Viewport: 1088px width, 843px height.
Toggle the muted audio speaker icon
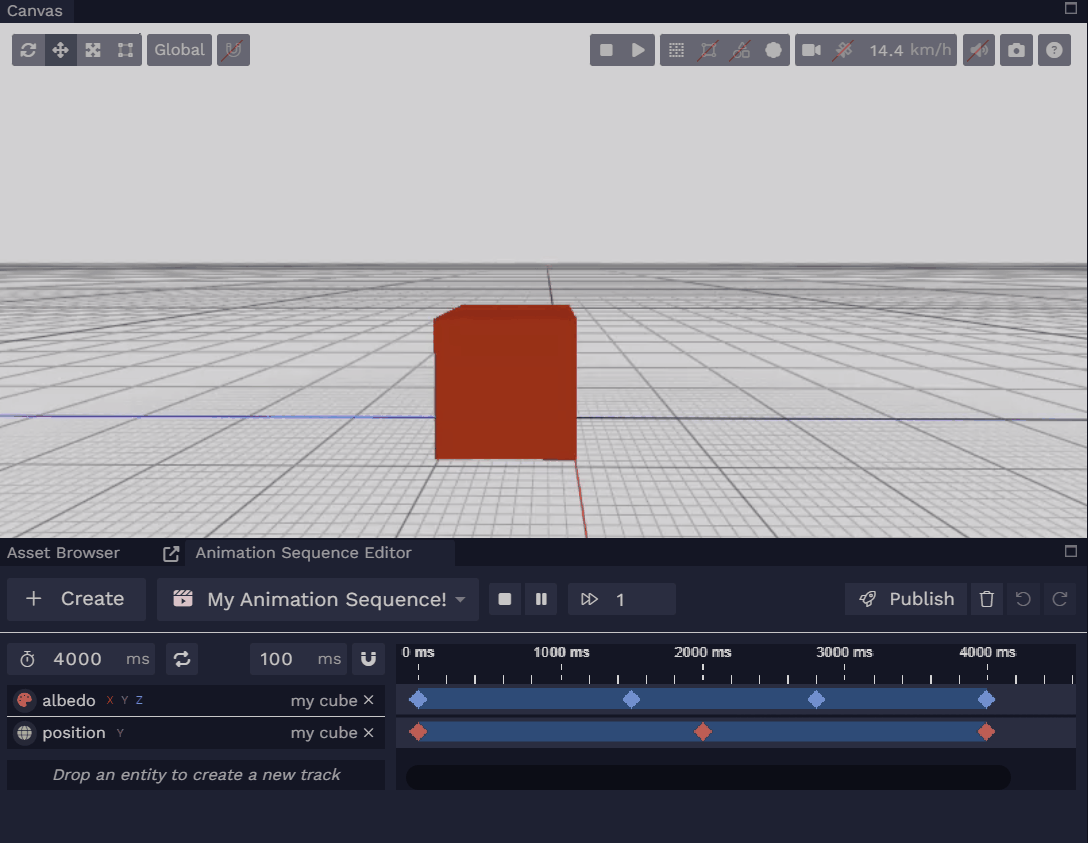coord(978,50)
